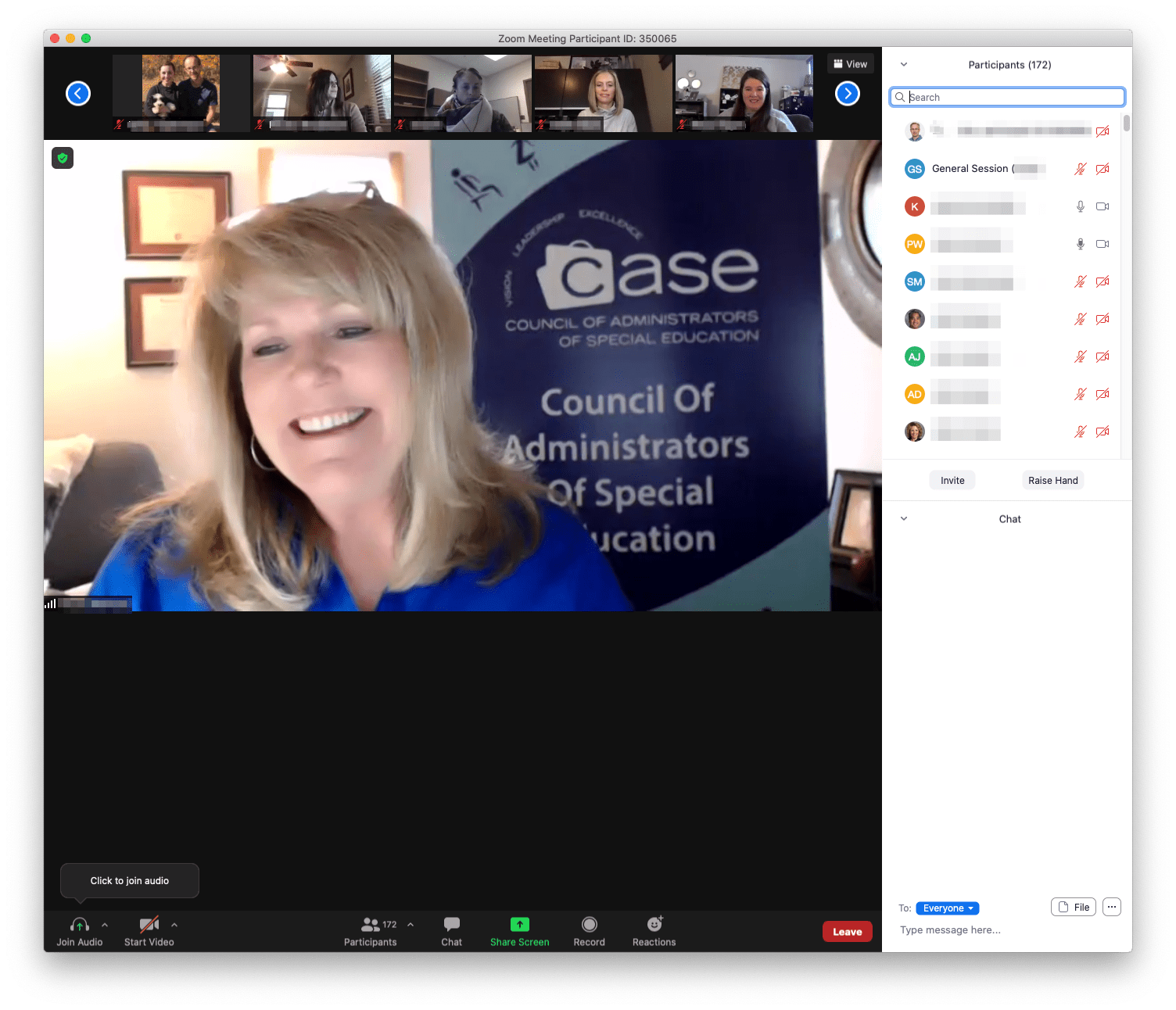Toggle video-off icon for General Session
Viewport: 1176px width, 1010px height.
pyautogui.click(x=1102, y=169)
